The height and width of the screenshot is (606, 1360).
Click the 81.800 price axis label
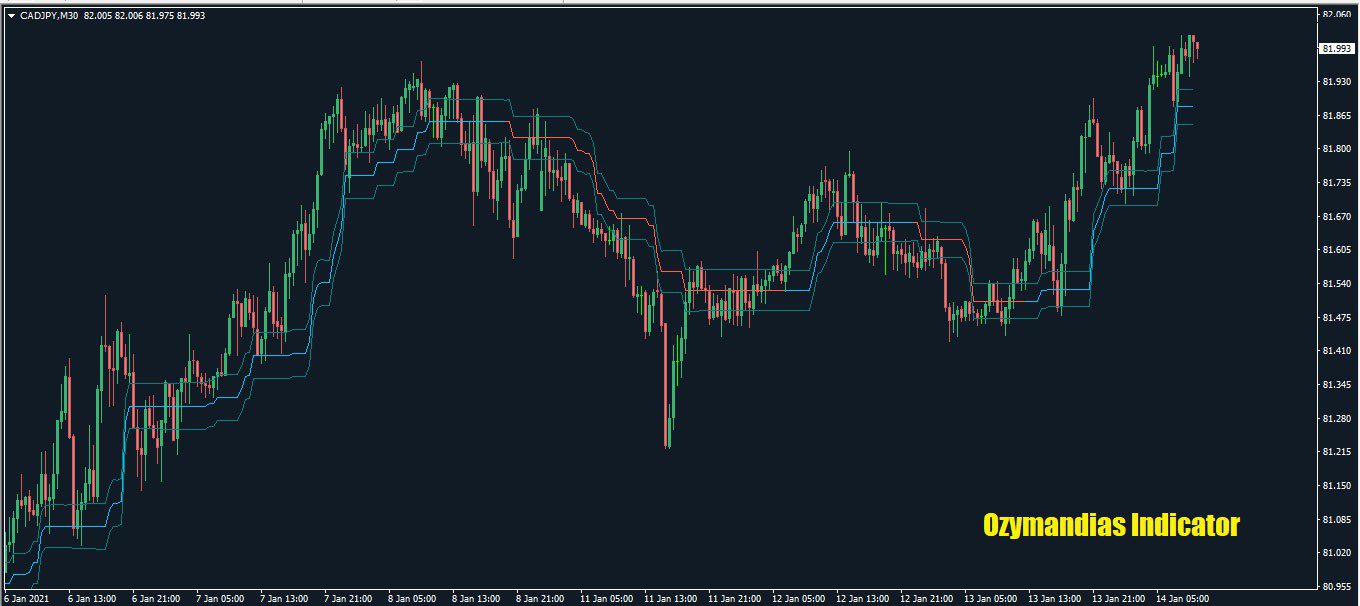pos(1337,149)
